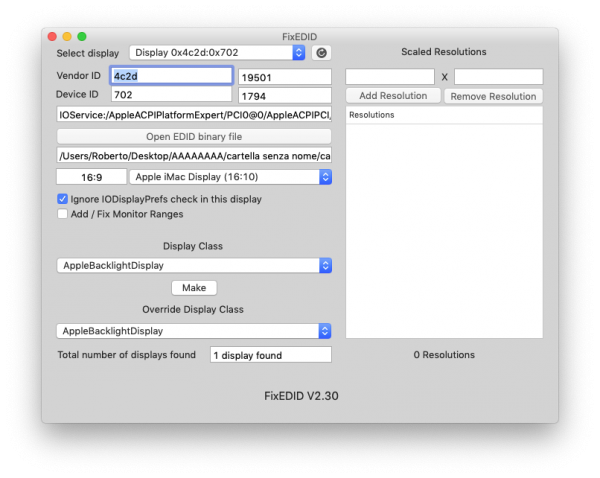The height and width of the screenshot is (478, 600).
Task: Open the Override Display Class dropdown
Action: (x=194, y=331)
